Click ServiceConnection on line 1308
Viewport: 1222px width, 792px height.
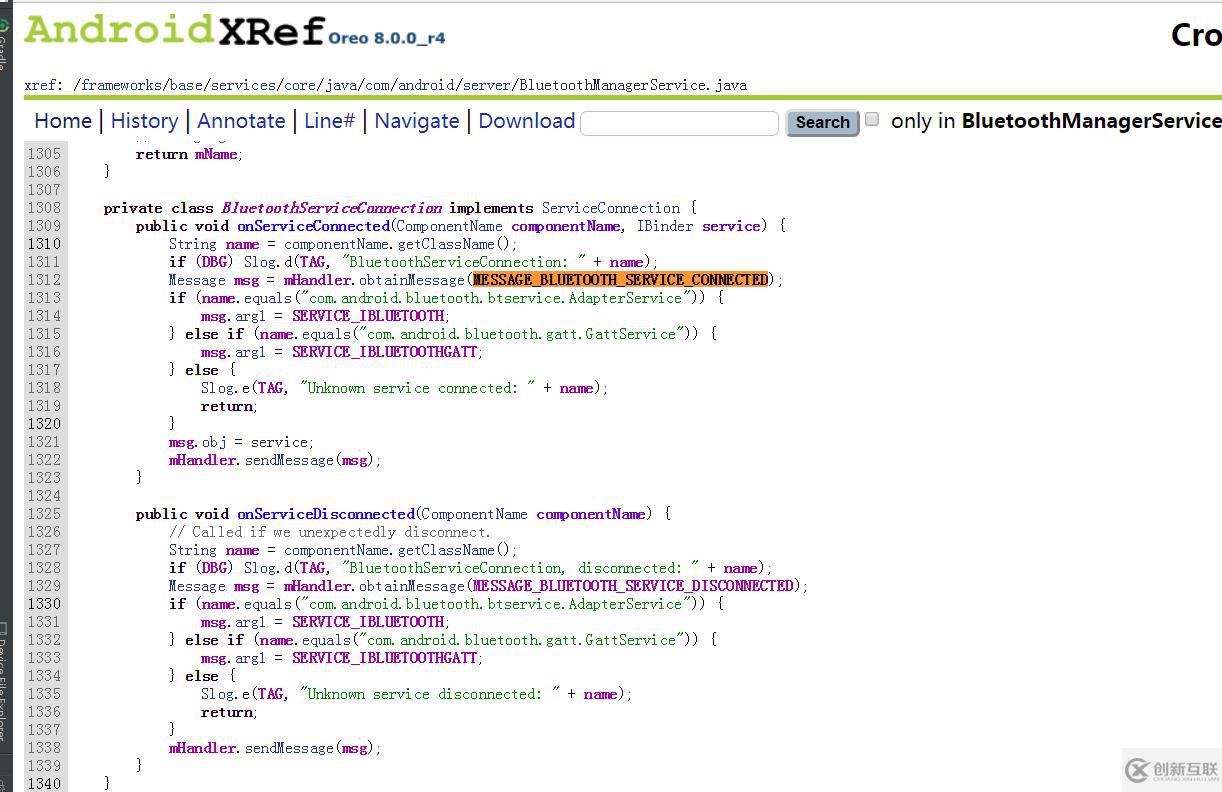coord(611,208)
